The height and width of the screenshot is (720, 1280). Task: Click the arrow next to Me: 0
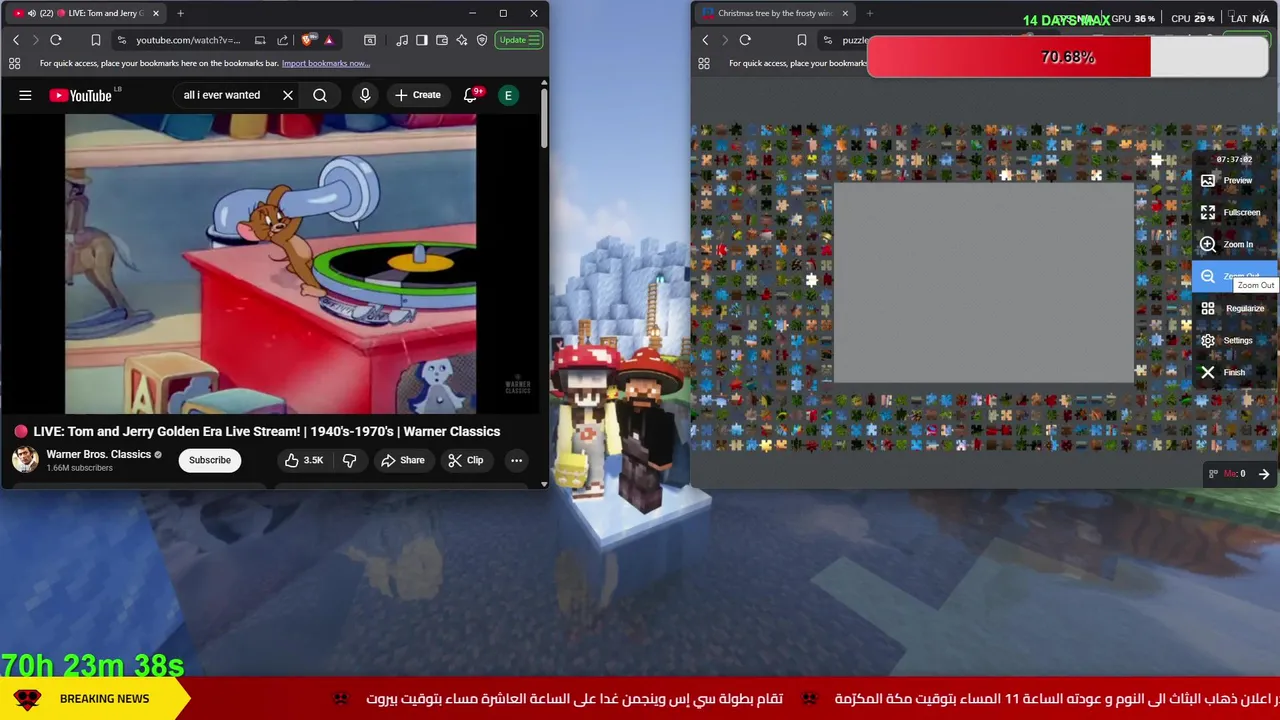point(1264,474)
